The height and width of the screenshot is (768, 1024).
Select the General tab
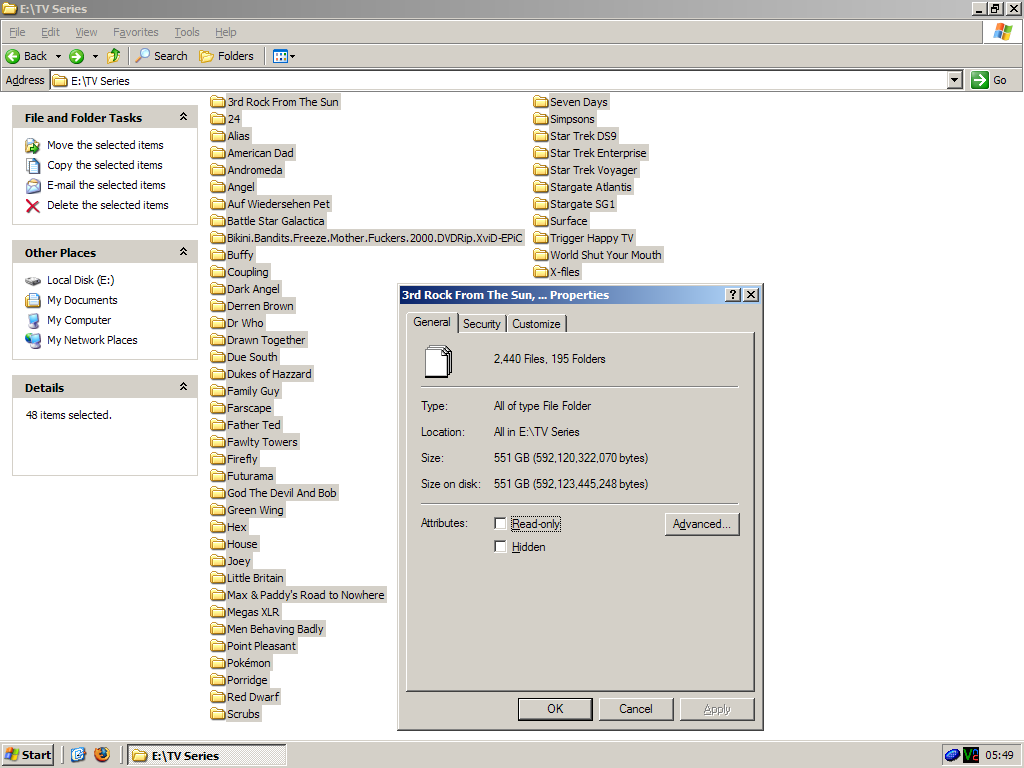tap(432, 322)
